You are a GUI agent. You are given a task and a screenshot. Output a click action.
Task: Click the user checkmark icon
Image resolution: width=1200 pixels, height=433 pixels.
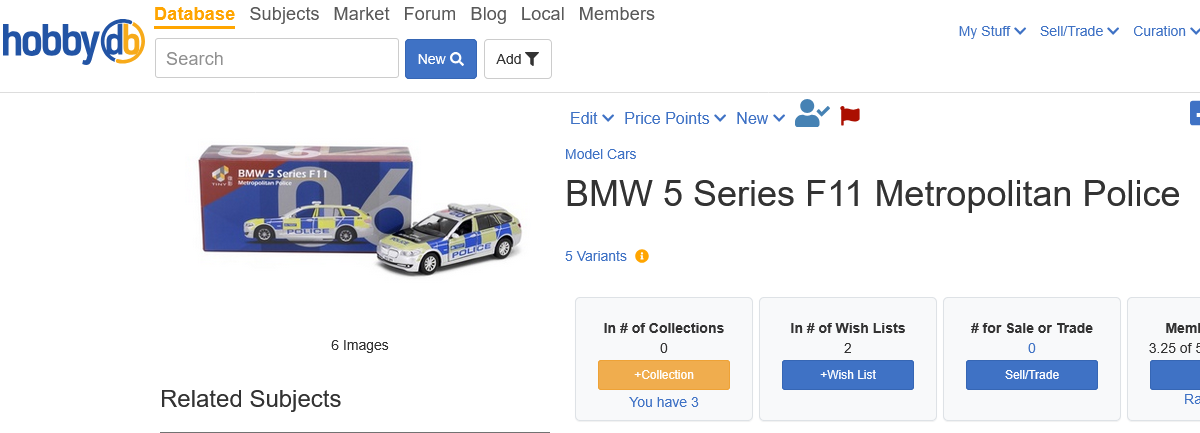click(x=812, y=115)
